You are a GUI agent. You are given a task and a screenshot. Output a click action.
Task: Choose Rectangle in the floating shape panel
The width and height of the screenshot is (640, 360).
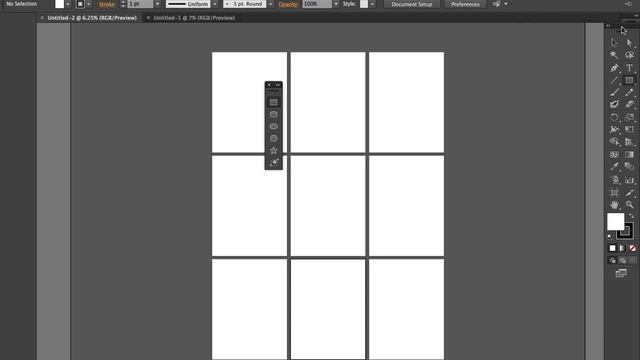pyautogui.click(x=273, y=102)
